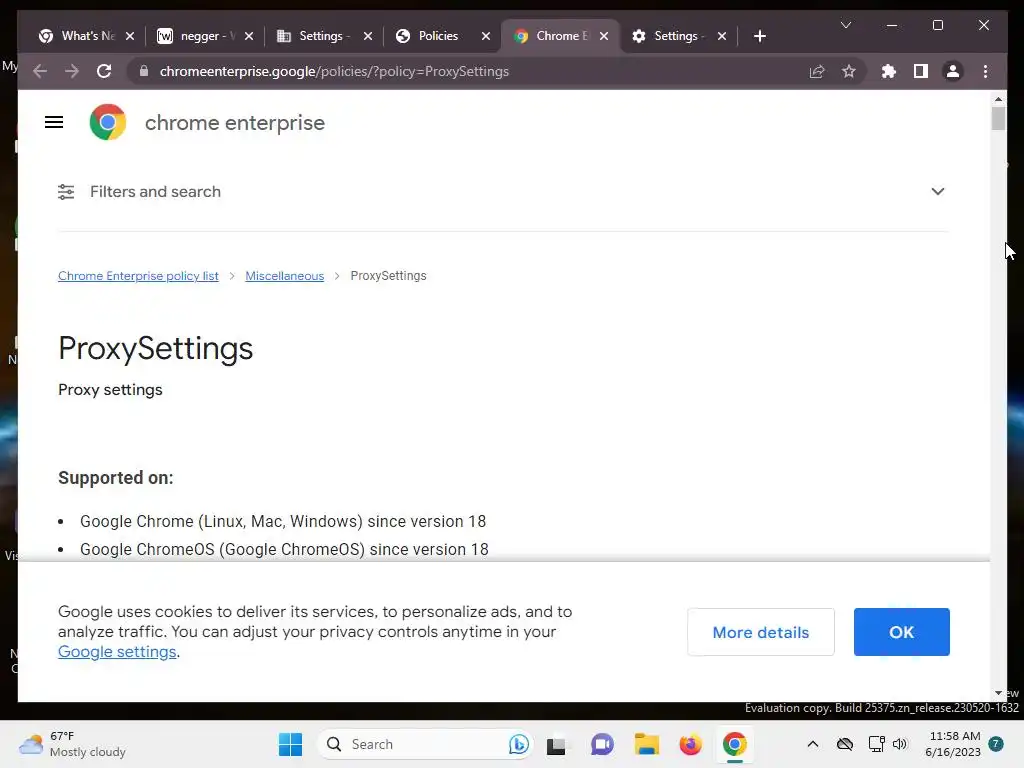Open Chrome Enterprise policy list breadcrumb
This screenshot has width=1024, height=768.
coord(138,276)
